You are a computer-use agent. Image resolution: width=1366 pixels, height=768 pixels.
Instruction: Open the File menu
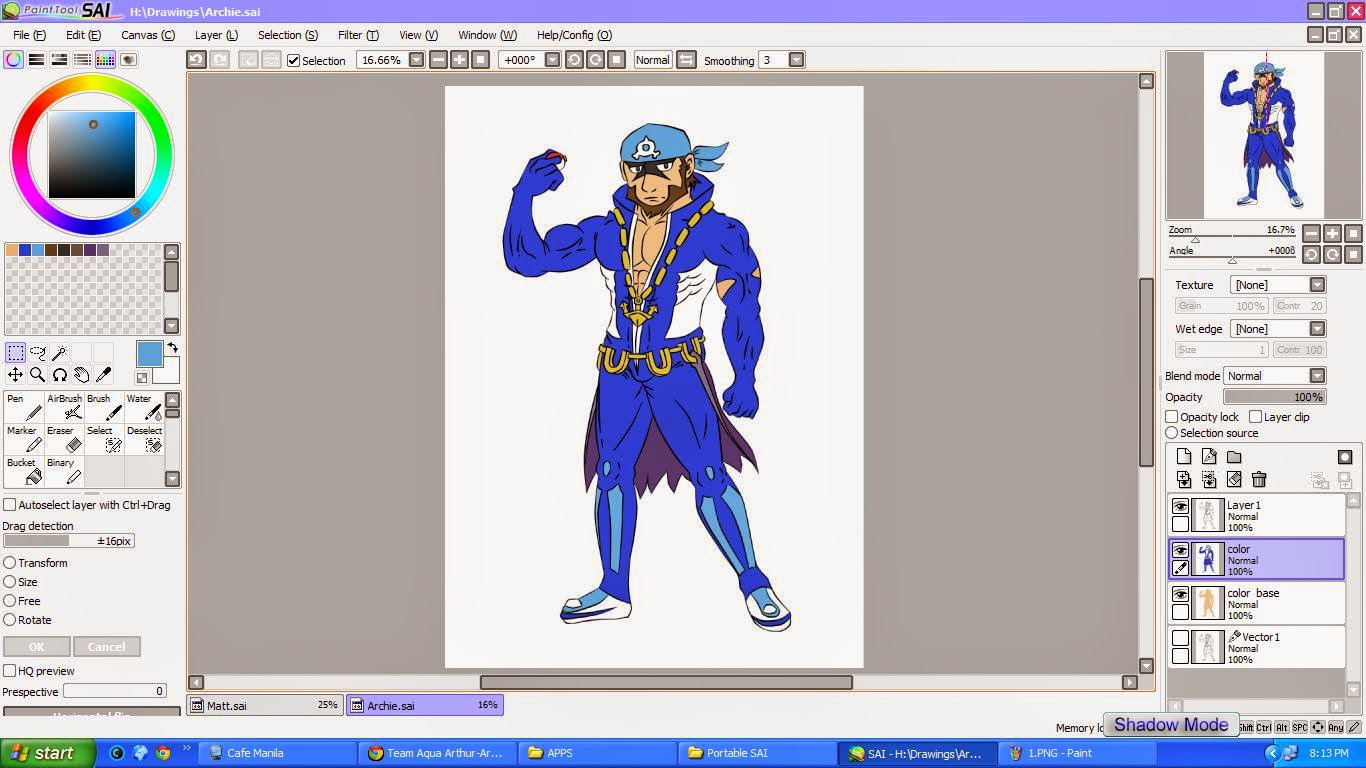click(x=29, y=35)
